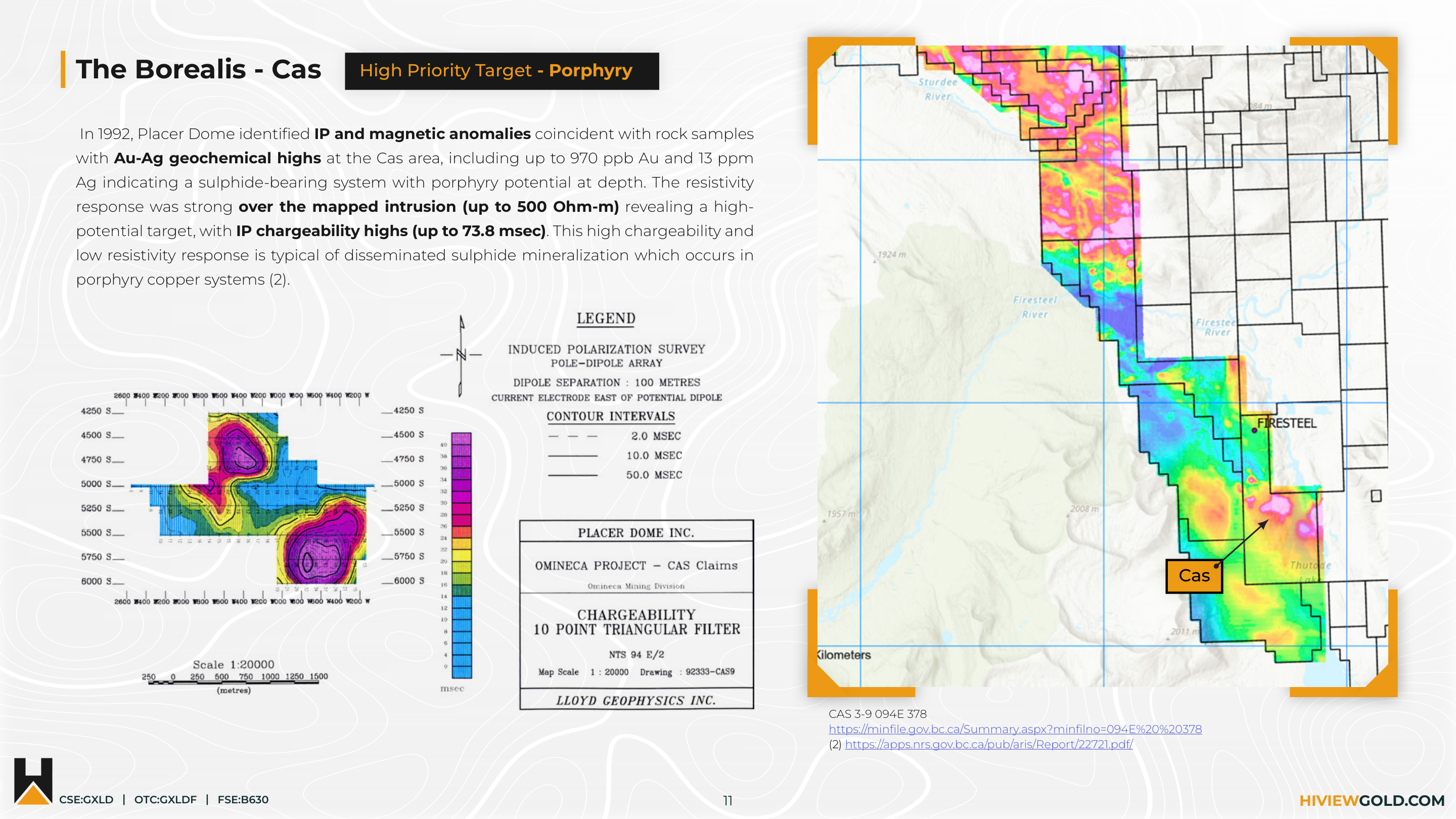Click the Sturdee River map label

pos(938,89)
